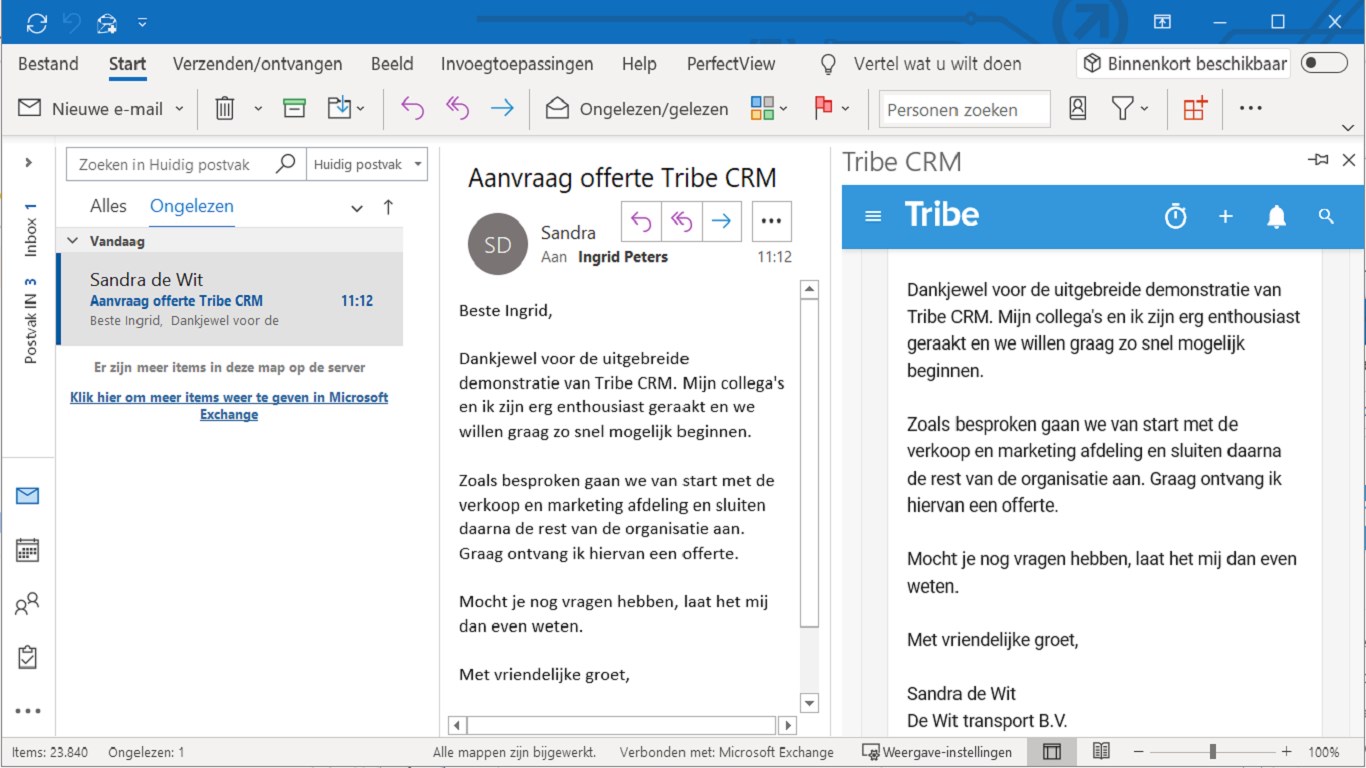
Task: Show Alles messages
Action: 108,206
